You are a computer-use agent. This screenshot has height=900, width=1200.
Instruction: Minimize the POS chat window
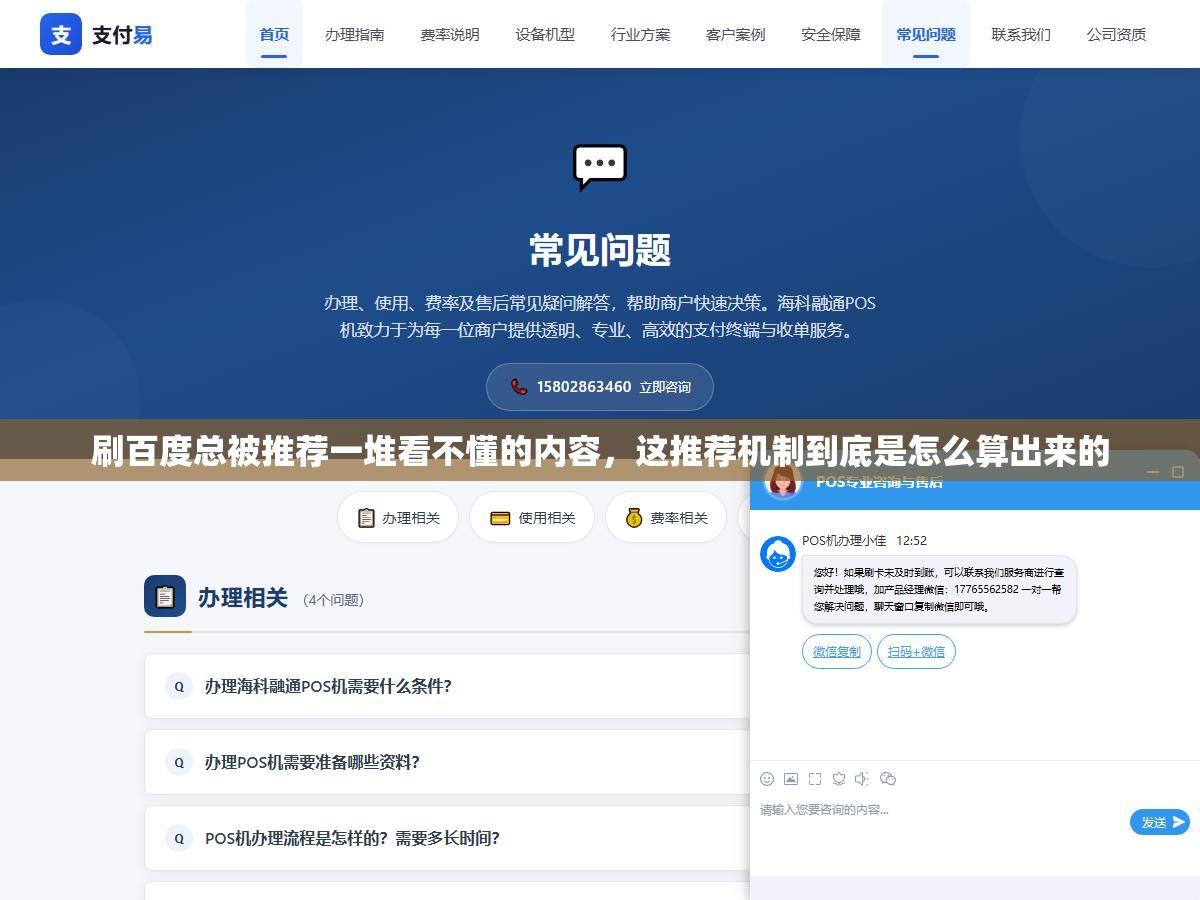click(1153, 472)
